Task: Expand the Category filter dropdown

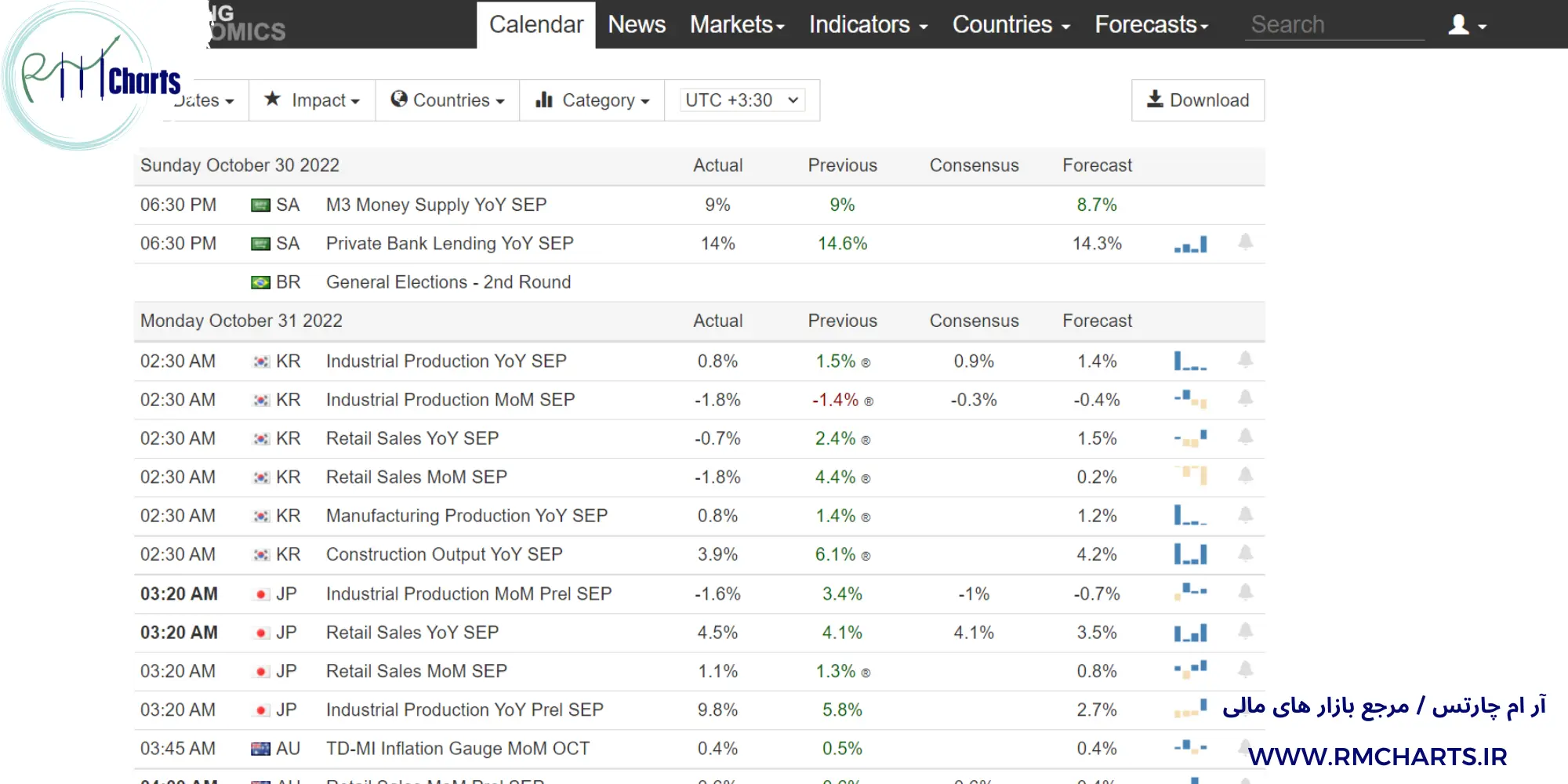Action: tap(592, 100)
